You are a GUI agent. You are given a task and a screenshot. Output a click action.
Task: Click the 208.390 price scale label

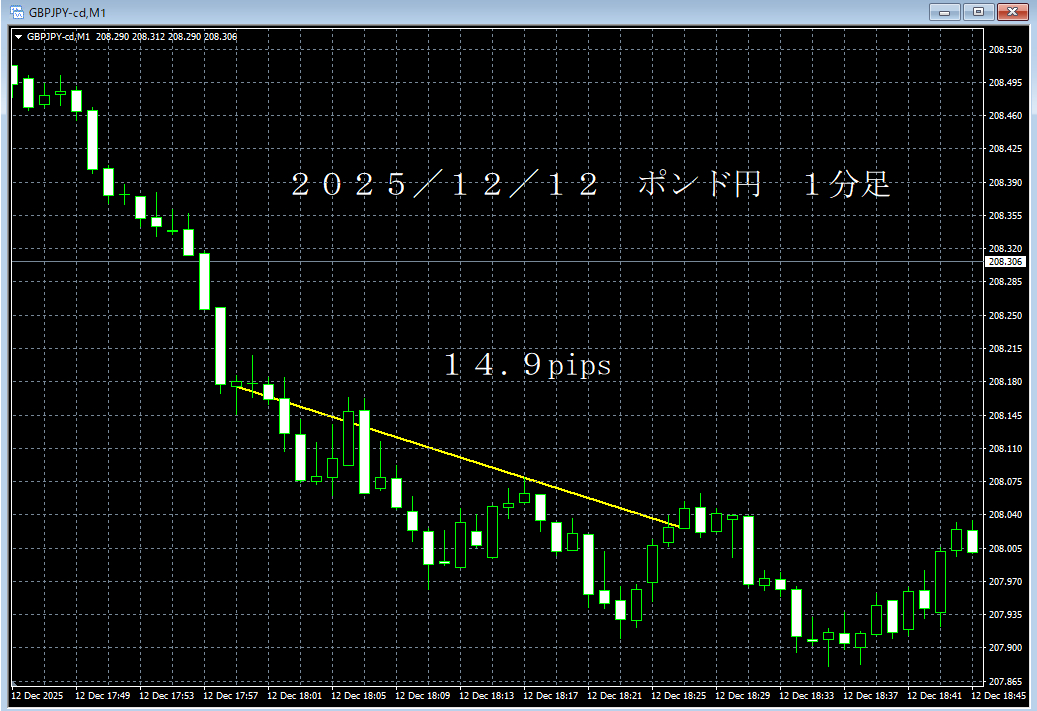point(1005,183)
